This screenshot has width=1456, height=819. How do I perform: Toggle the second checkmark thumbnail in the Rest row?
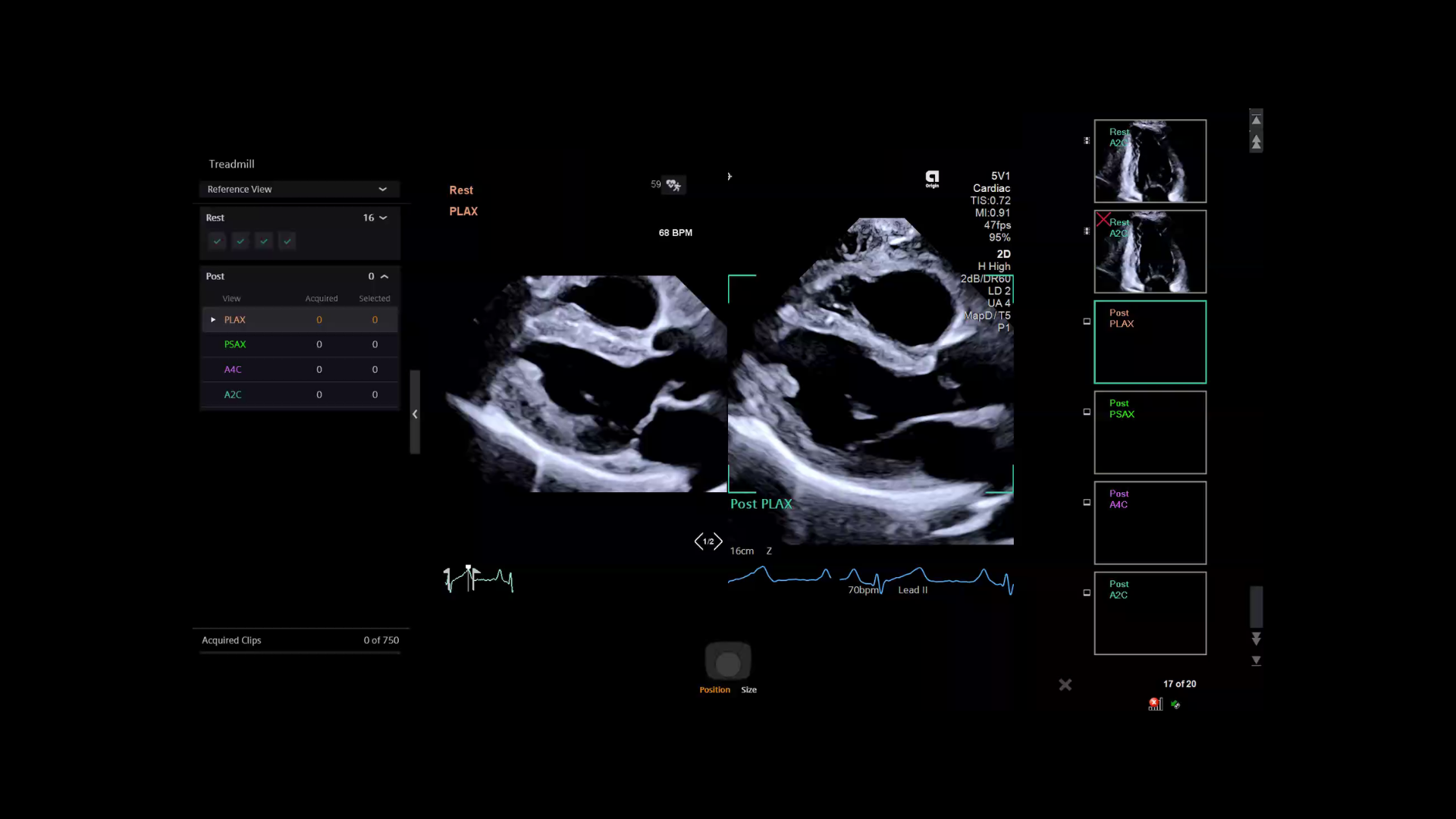(240, 240)
